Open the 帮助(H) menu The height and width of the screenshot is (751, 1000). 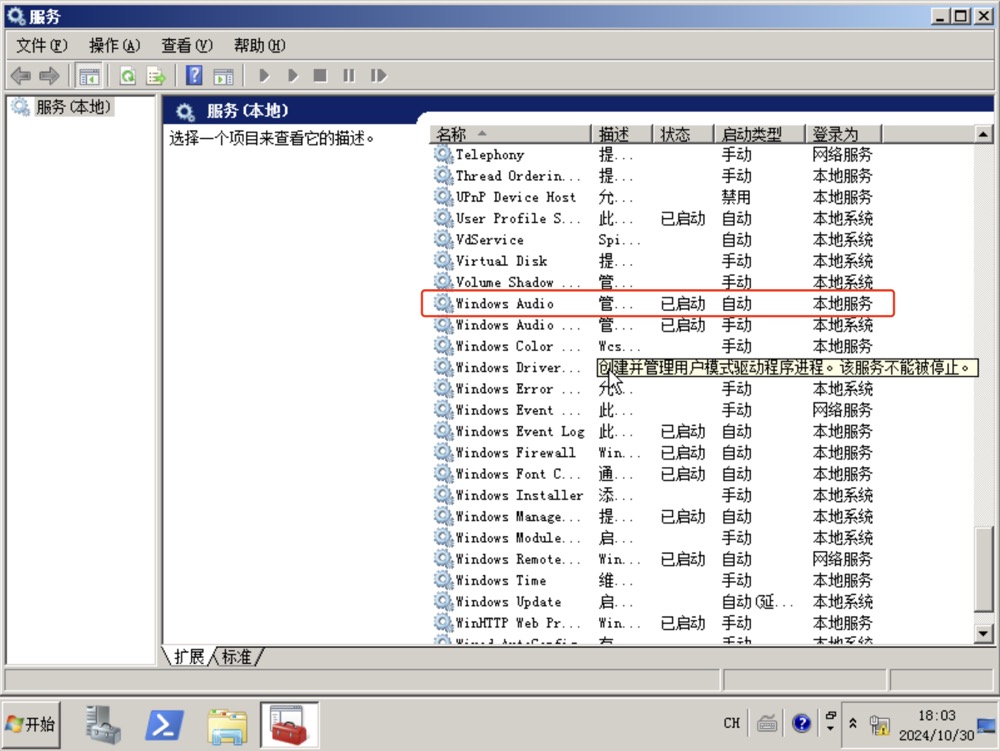(259, 45)
